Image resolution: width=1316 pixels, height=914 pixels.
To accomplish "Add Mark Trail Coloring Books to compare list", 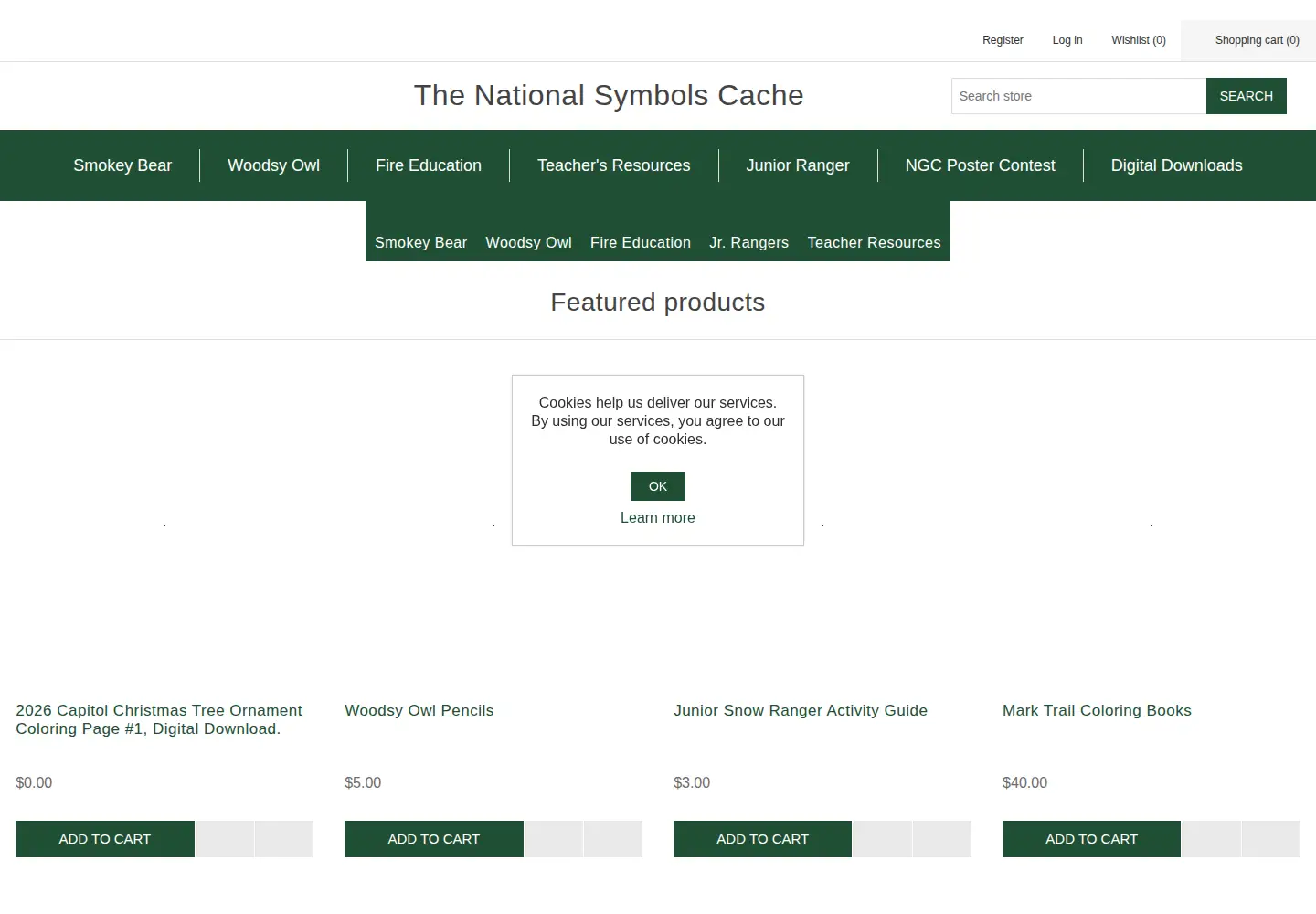I will point(1212,839).
